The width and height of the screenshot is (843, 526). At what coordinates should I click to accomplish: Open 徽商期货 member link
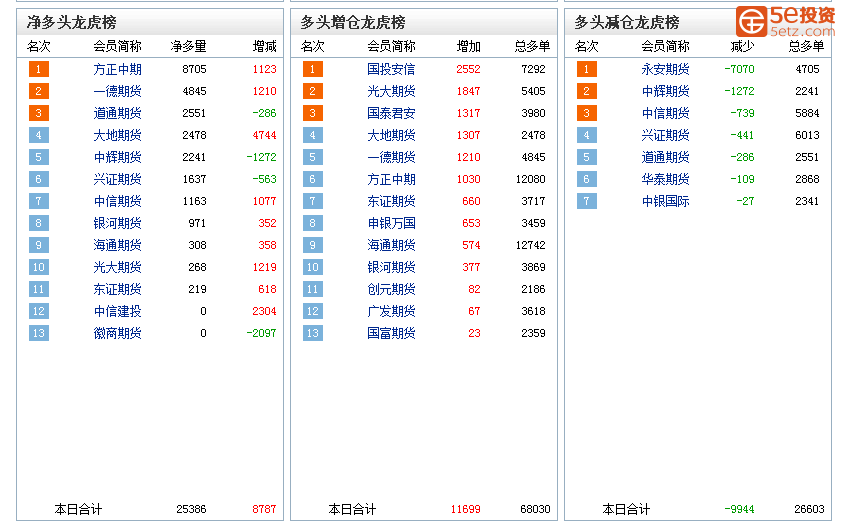click(117, 333)
